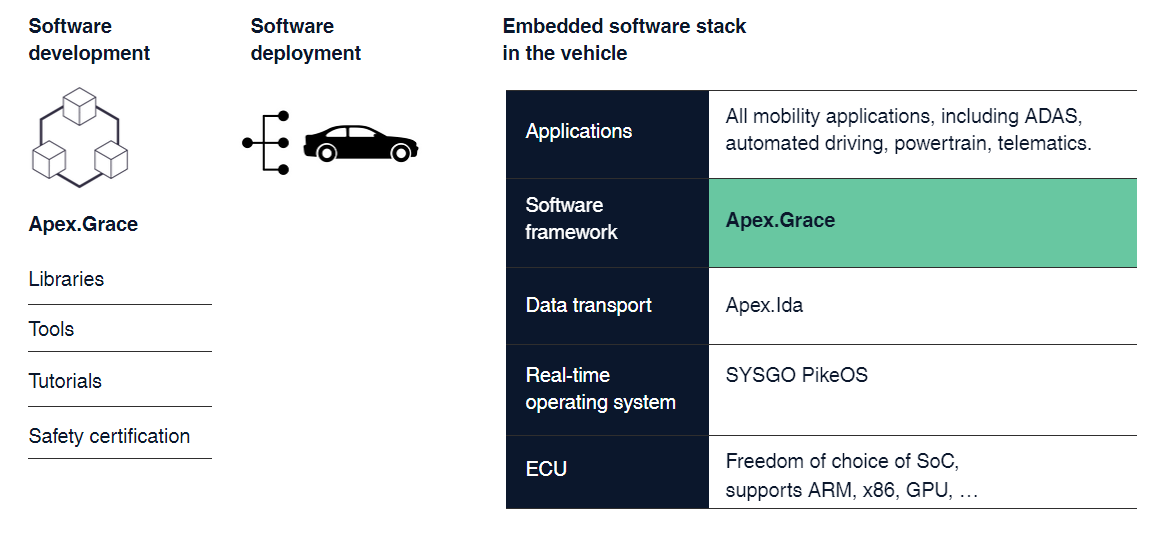This screenshot has height=540, width=1165.
Task: Select the Applications row header
Action: point(608,134)
